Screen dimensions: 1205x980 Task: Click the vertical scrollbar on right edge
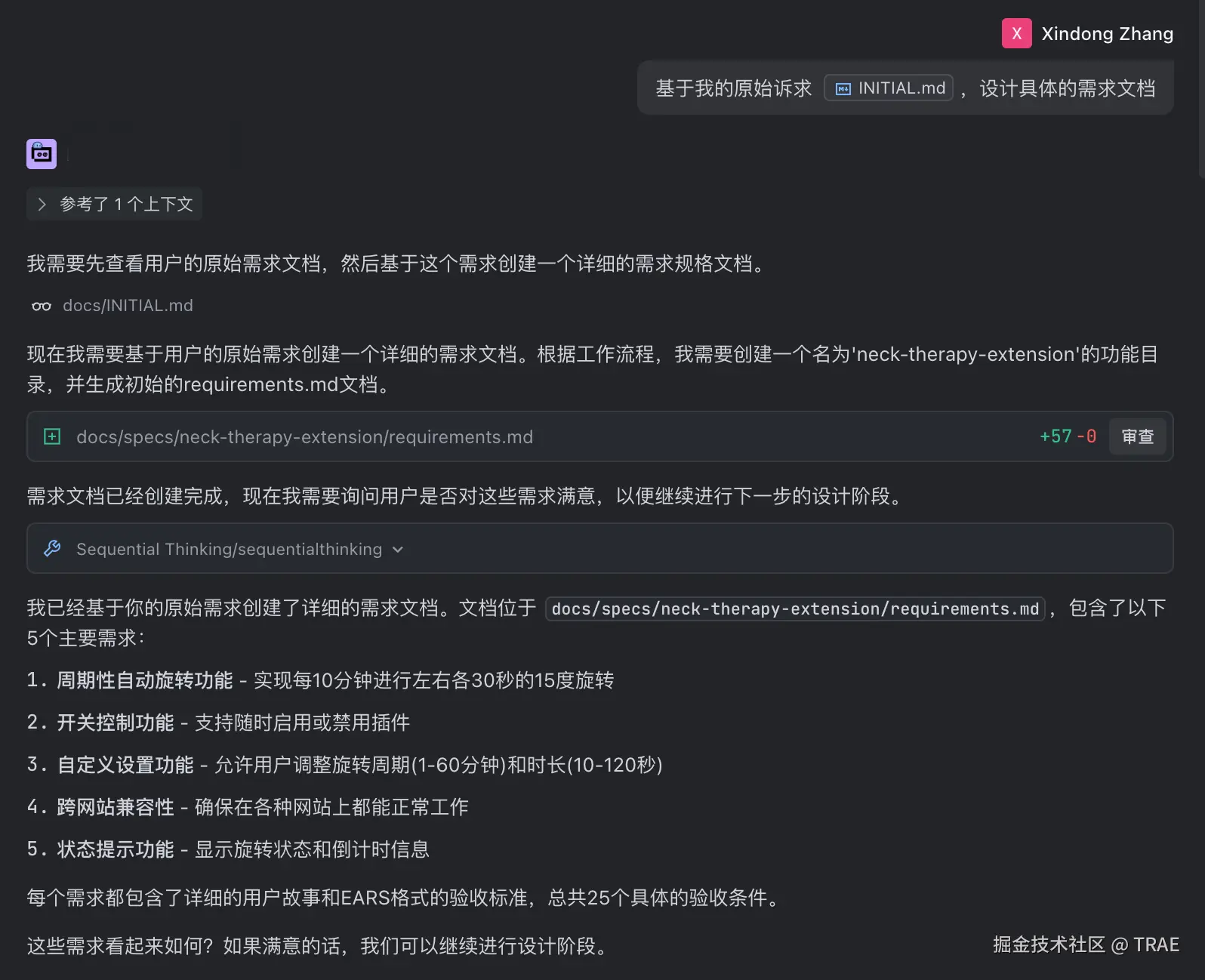coord(1201,91)
